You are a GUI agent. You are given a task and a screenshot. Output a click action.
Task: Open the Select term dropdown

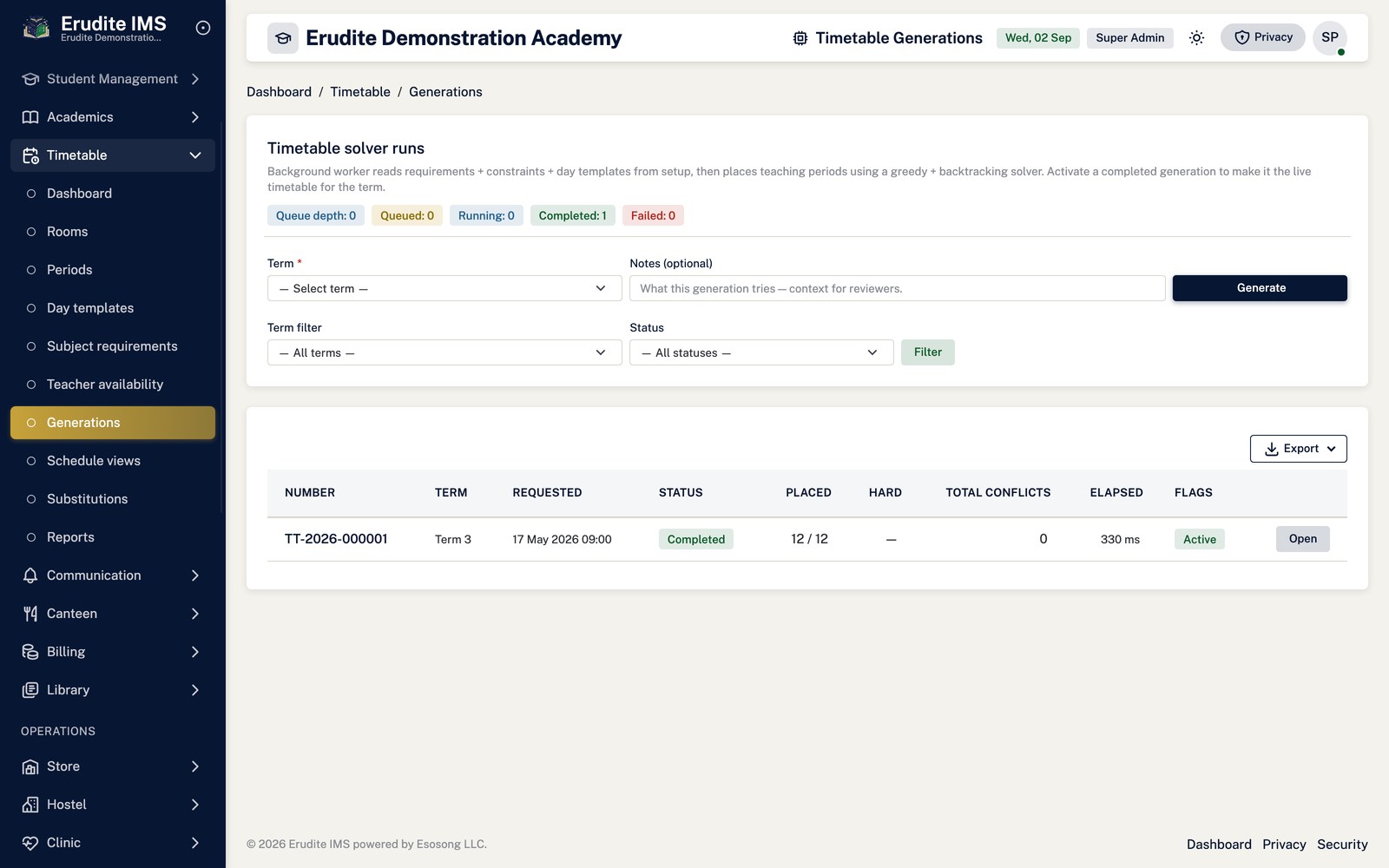pyautogui.click(x=444, y=288)
